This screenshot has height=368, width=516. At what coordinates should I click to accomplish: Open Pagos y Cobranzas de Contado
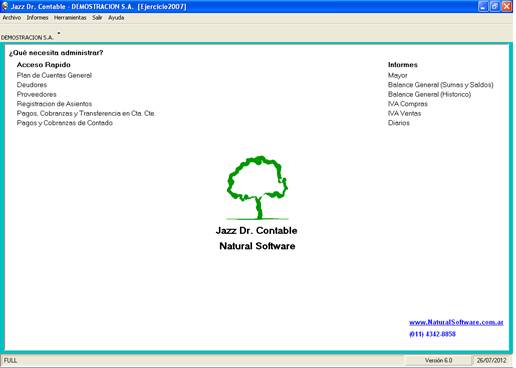(x=65, y=123)
